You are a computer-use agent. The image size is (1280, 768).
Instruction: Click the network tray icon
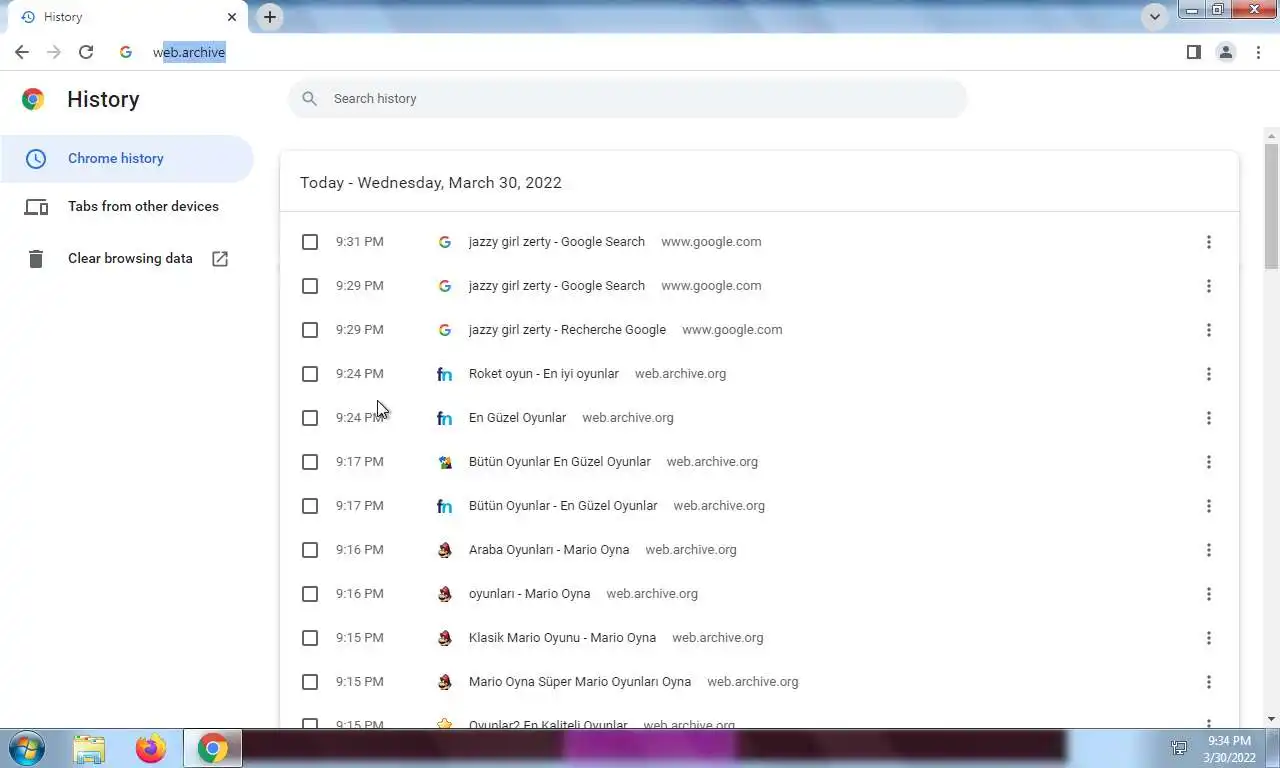point(1179,748)
